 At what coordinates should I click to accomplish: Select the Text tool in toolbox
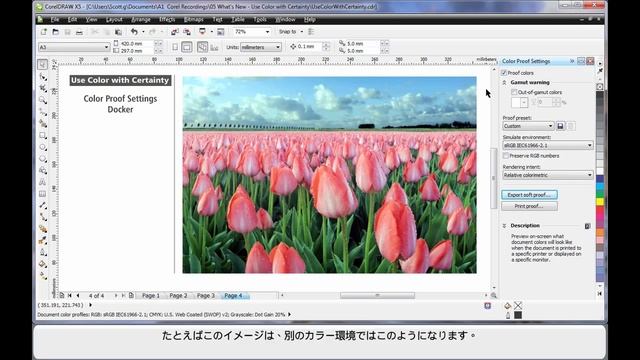[42, 182]
